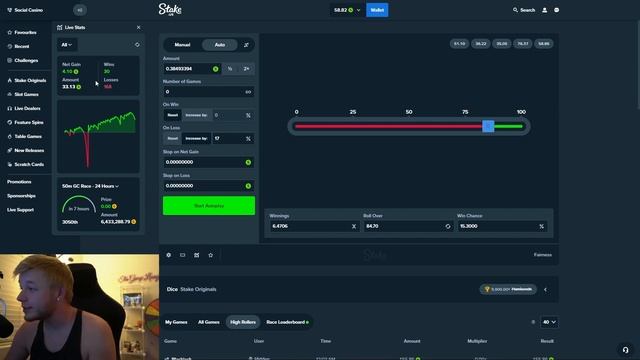Open live support headset button
This screenshot has width=640, height=360.
pos(625,350)
